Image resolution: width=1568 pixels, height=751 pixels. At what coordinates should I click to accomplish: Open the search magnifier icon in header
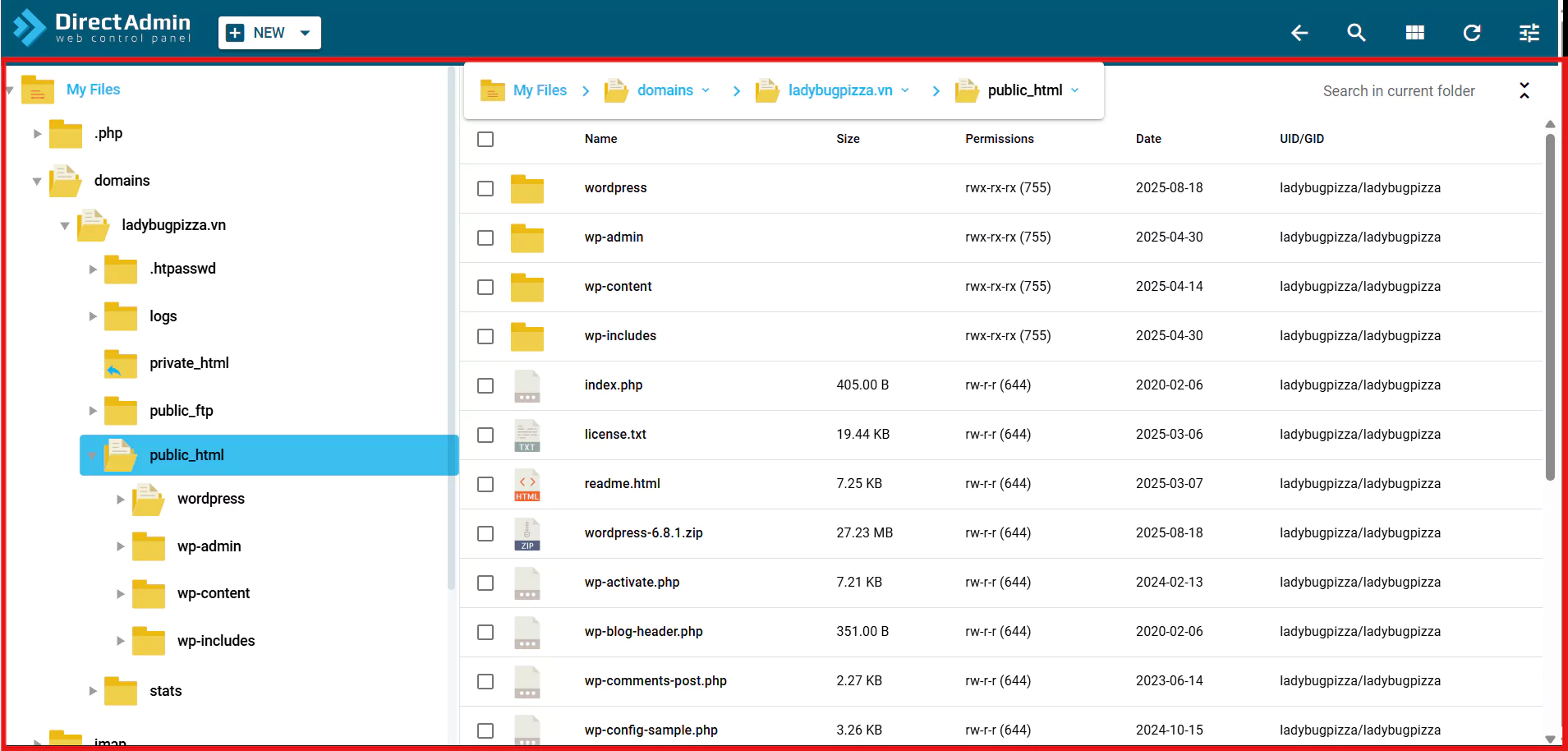[x=1357, y=33]
